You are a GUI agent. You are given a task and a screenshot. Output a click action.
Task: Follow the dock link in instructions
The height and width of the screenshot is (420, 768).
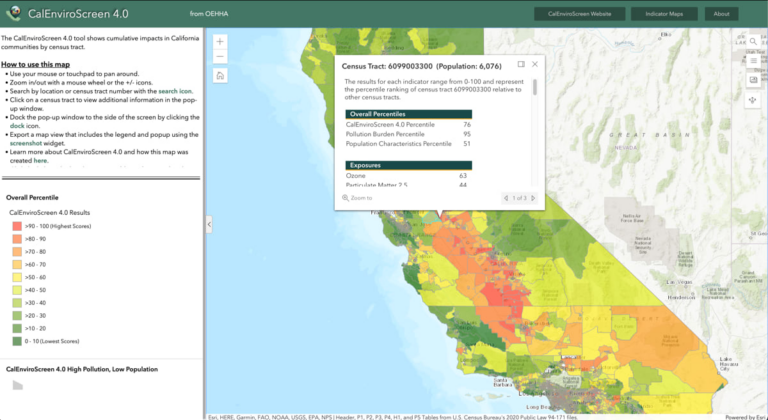[x=17, y=126]
